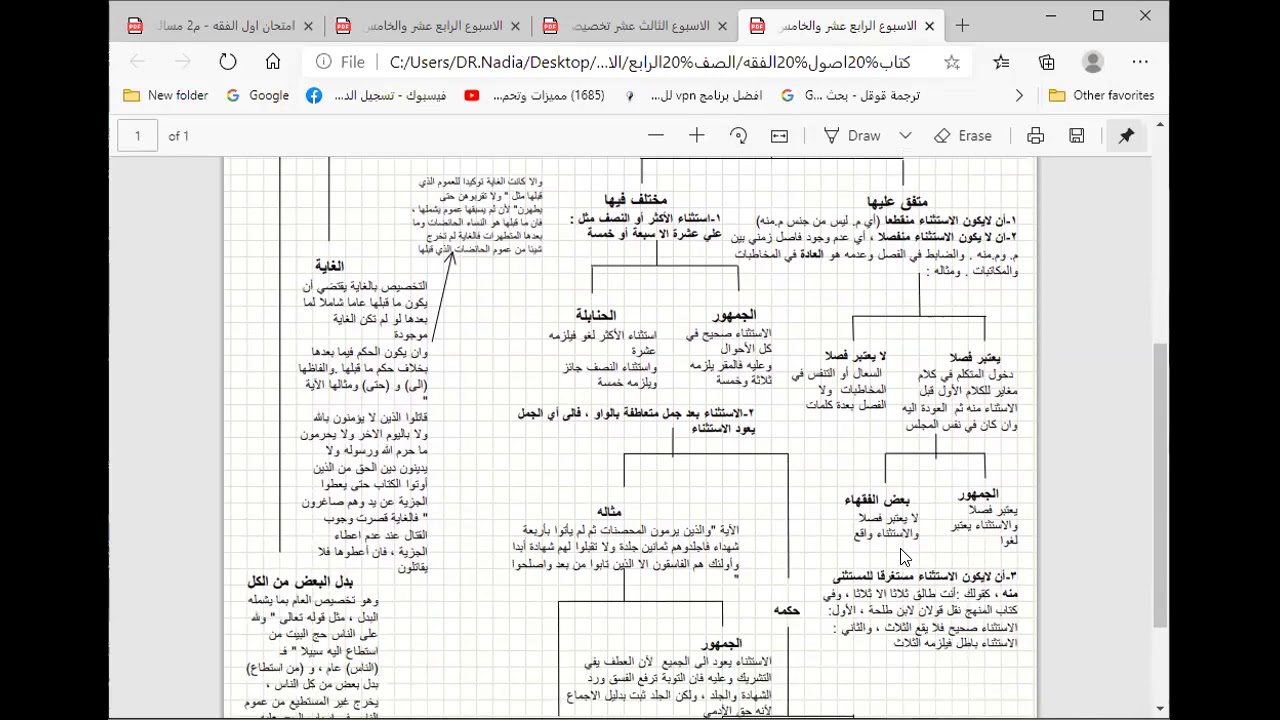This screenshot has height=720, width=1280.
Task: Open New folder bookmark
Action: tap(166, 96)
